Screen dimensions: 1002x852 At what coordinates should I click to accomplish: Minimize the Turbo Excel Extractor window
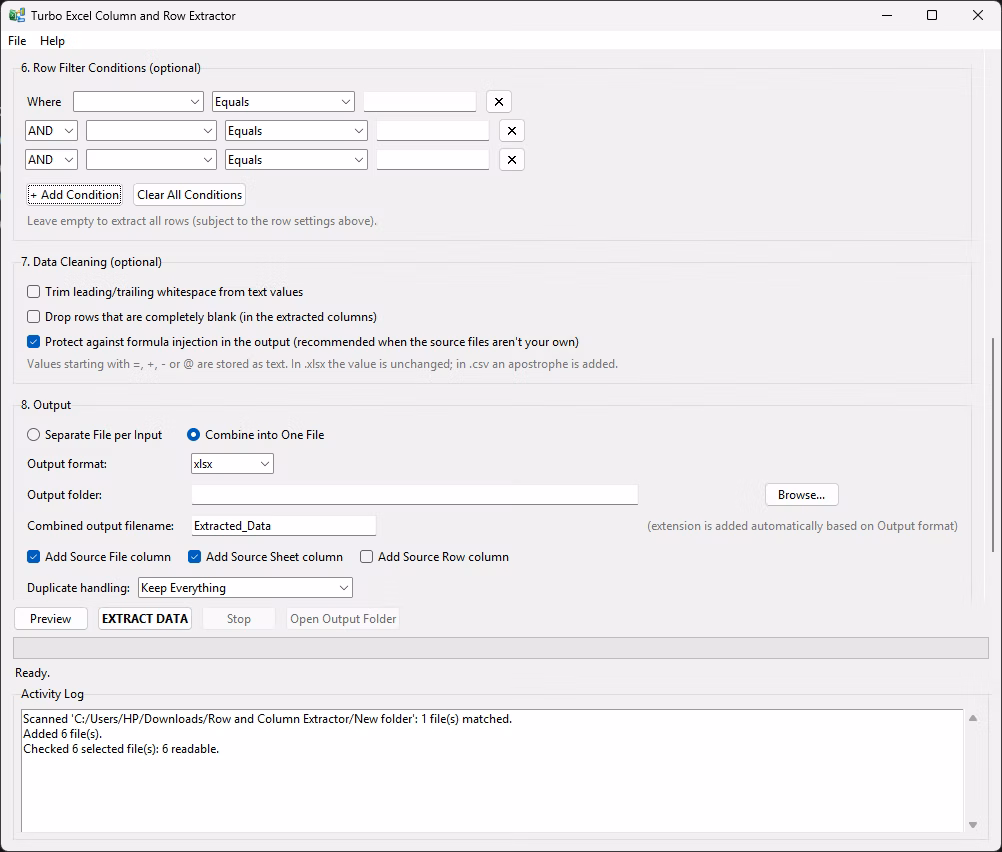pos(886,15)
